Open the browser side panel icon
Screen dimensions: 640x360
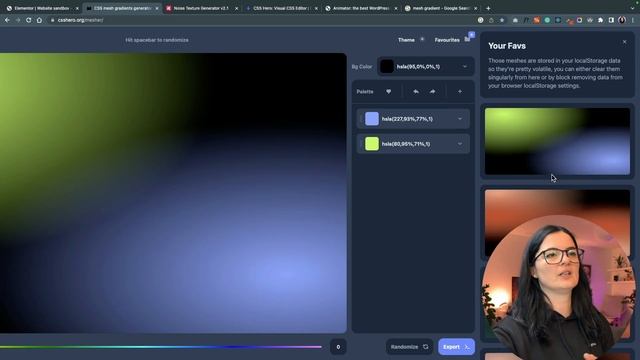point(611,20)
